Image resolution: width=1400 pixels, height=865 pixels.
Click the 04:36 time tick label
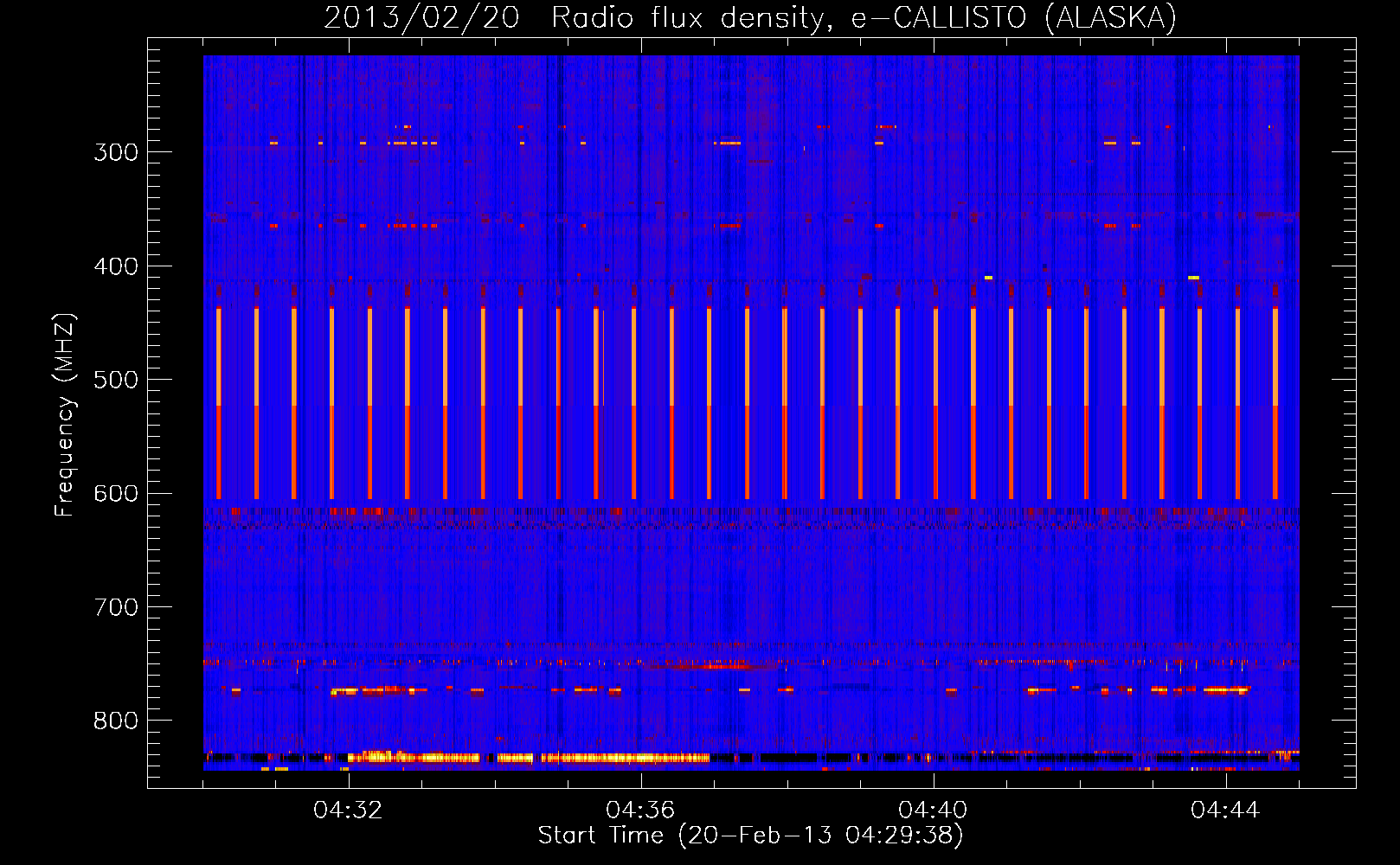point(640,811)
